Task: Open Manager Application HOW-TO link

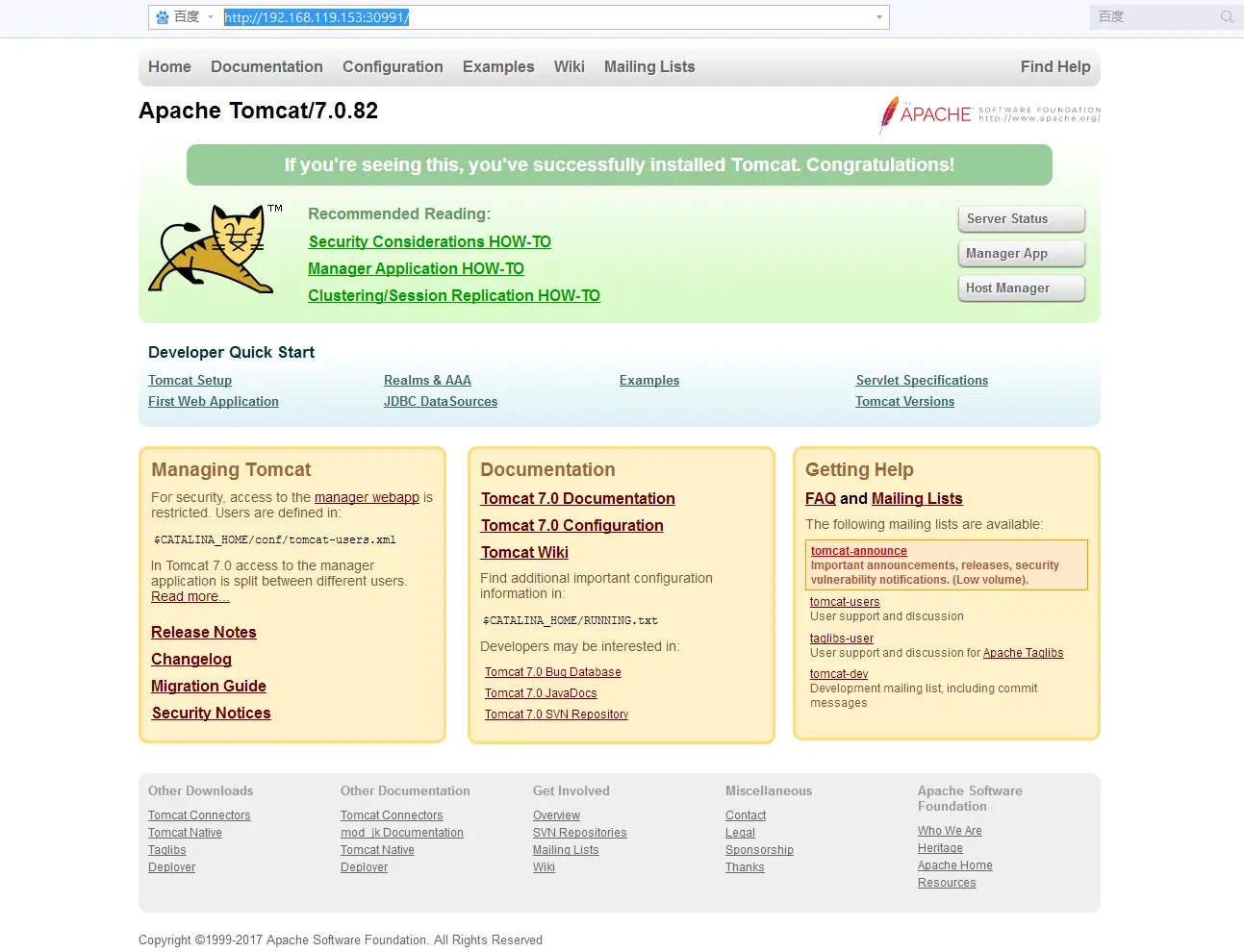Action: point(416,269)
